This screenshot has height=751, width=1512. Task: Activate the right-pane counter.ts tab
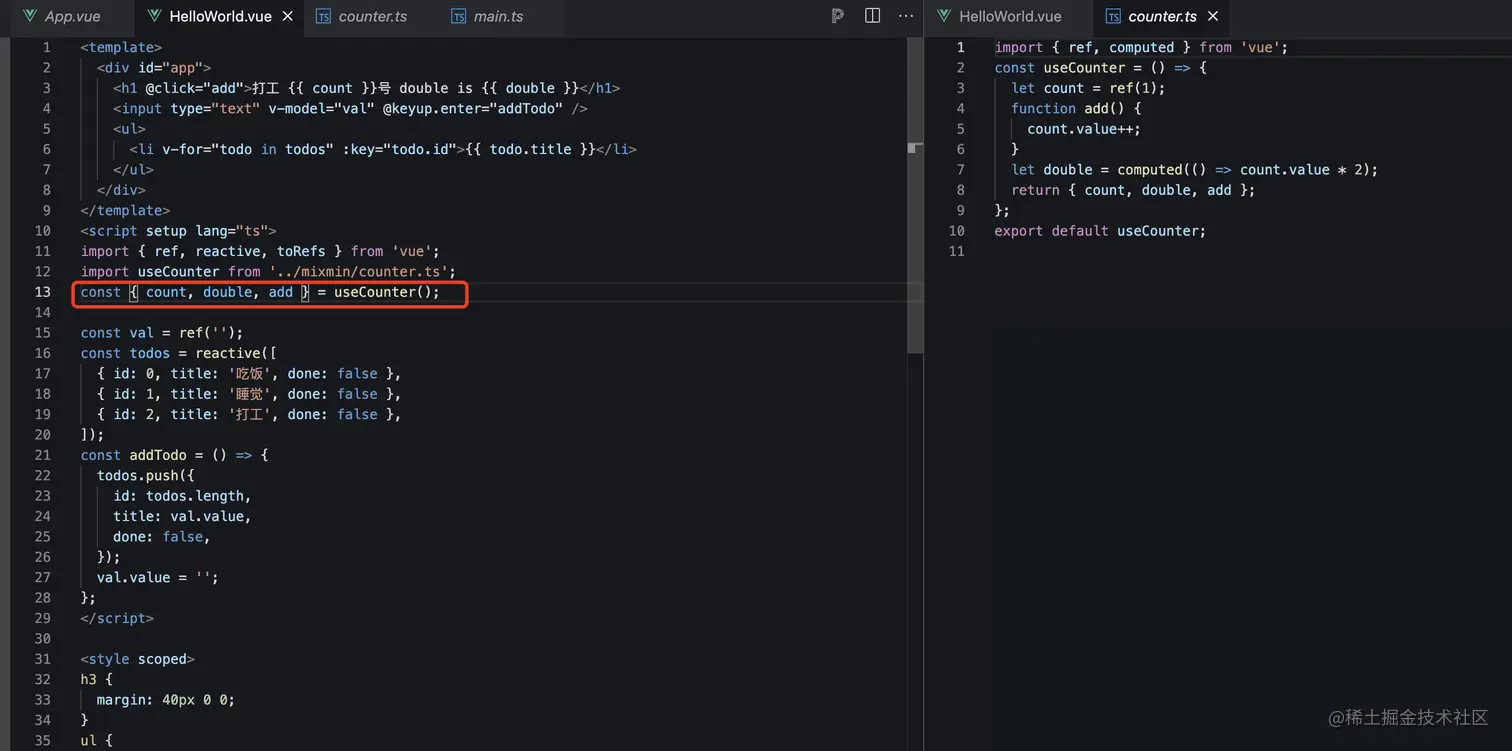point(1162,17)
